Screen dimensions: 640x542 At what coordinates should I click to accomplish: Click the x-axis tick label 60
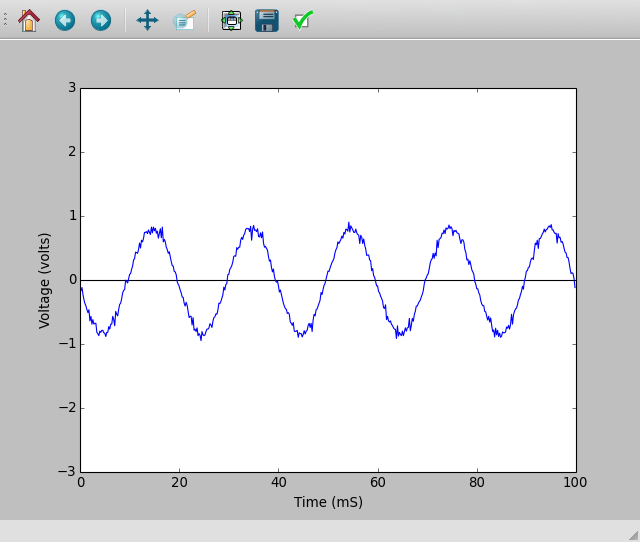(378, 482)
